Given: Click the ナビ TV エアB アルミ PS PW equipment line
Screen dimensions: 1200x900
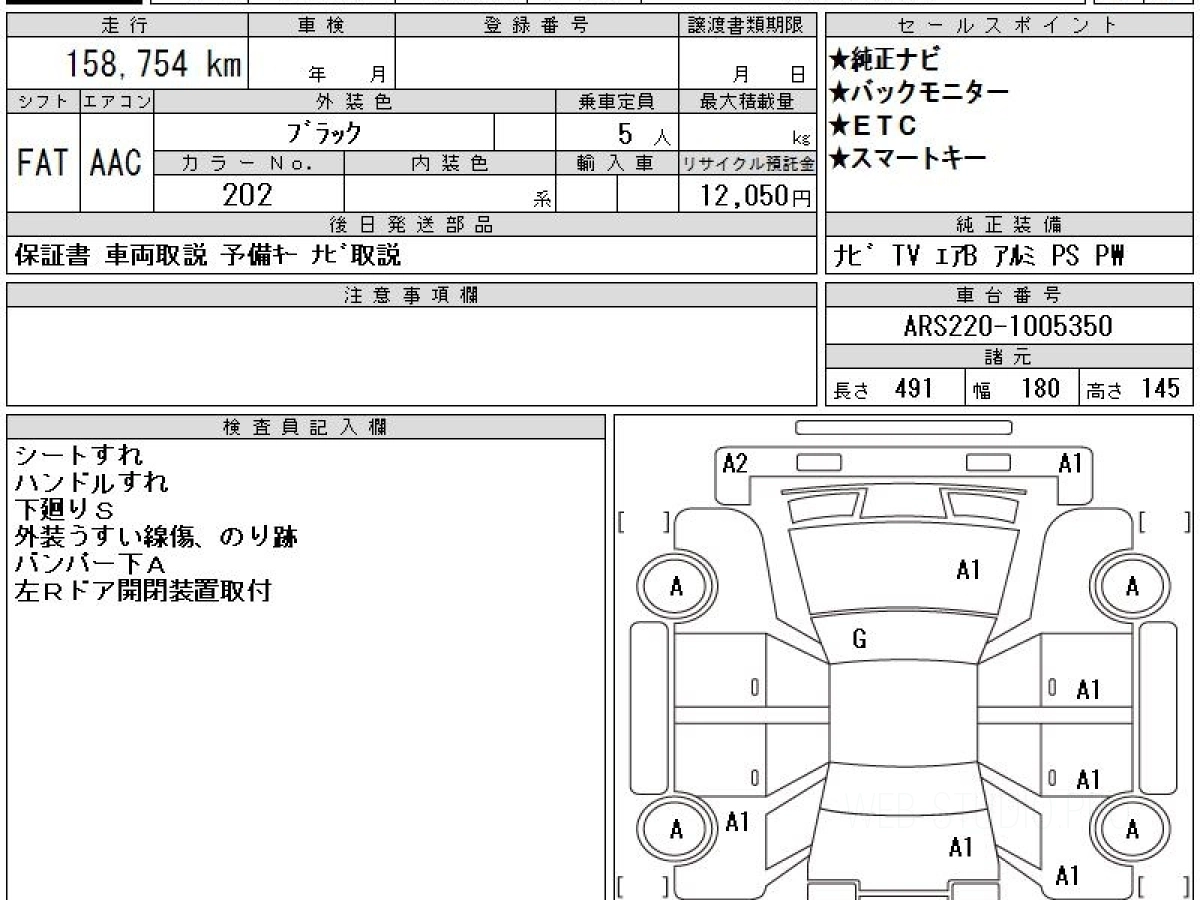Looking at the screenshot, I should (980, 257).
